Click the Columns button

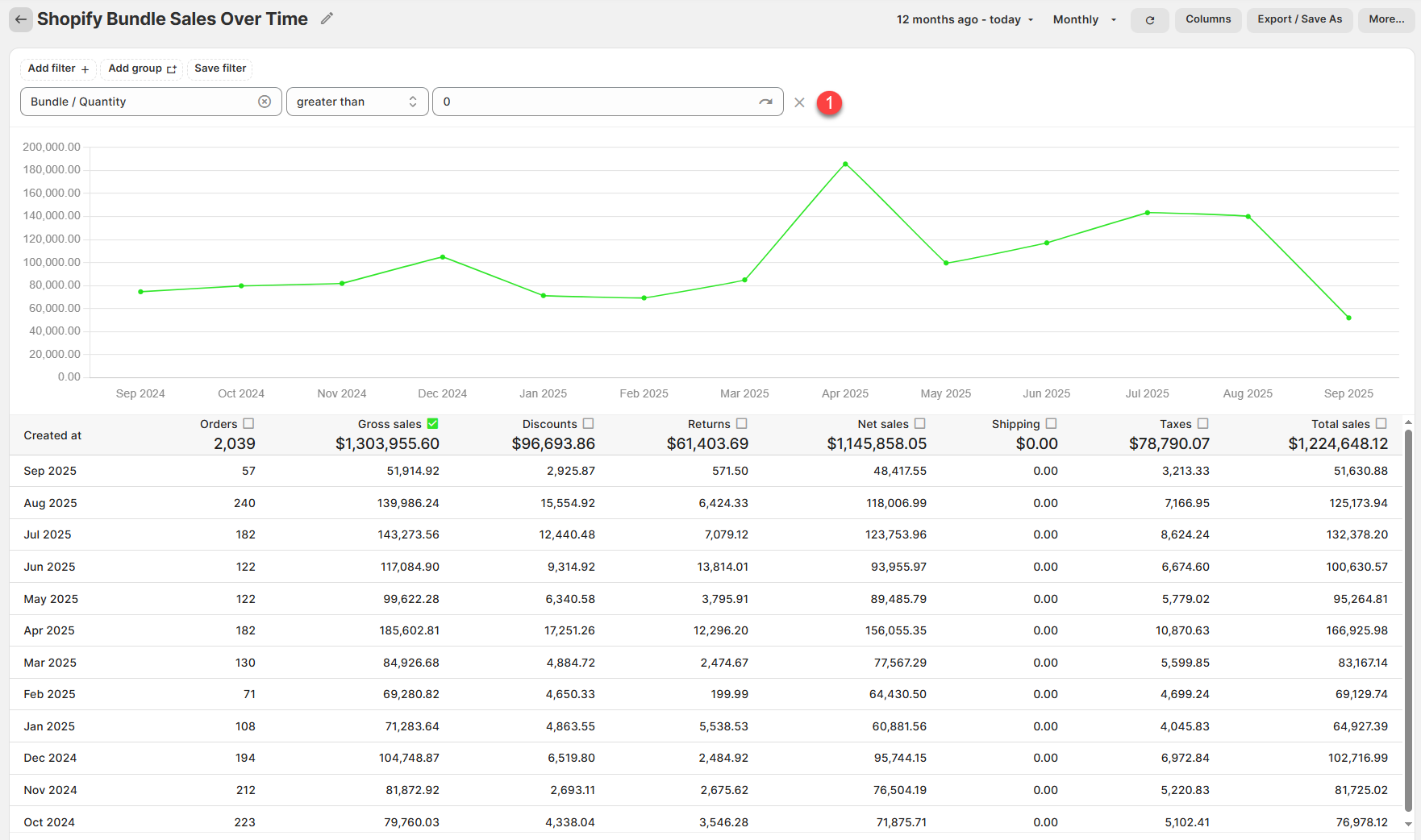tap(1207, 19)
